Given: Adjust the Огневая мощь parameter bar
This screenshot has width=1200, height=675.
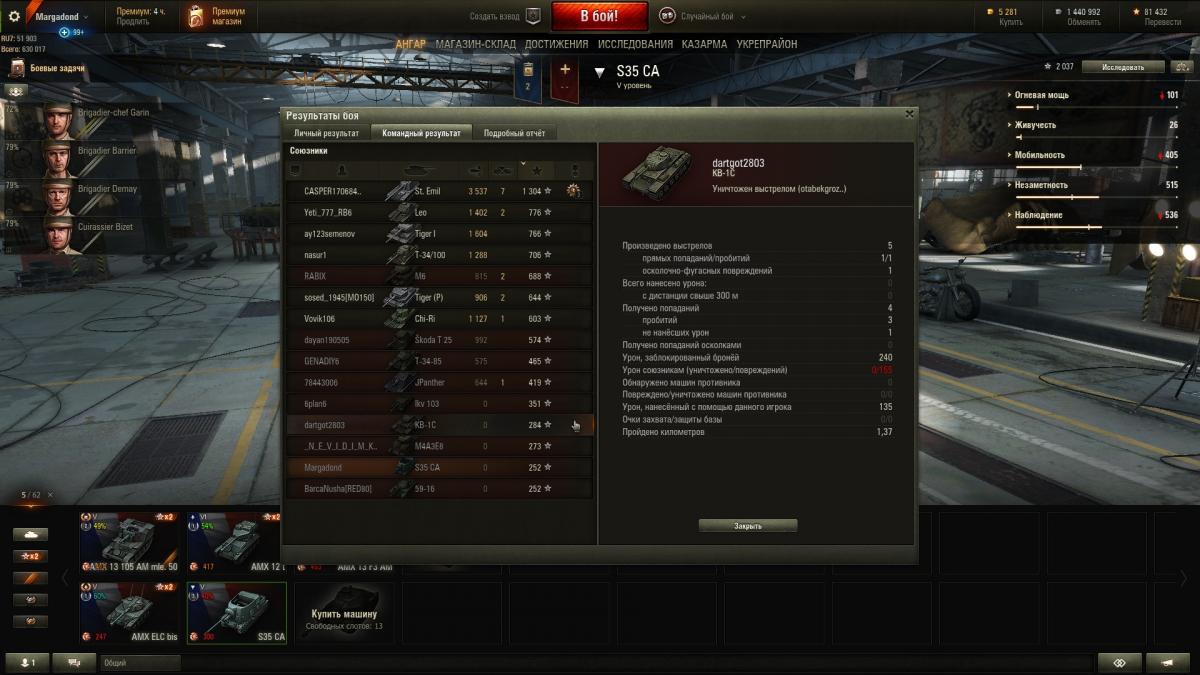Looking at the screenshot, I should pyautogui.click(x=1095, y=105).
